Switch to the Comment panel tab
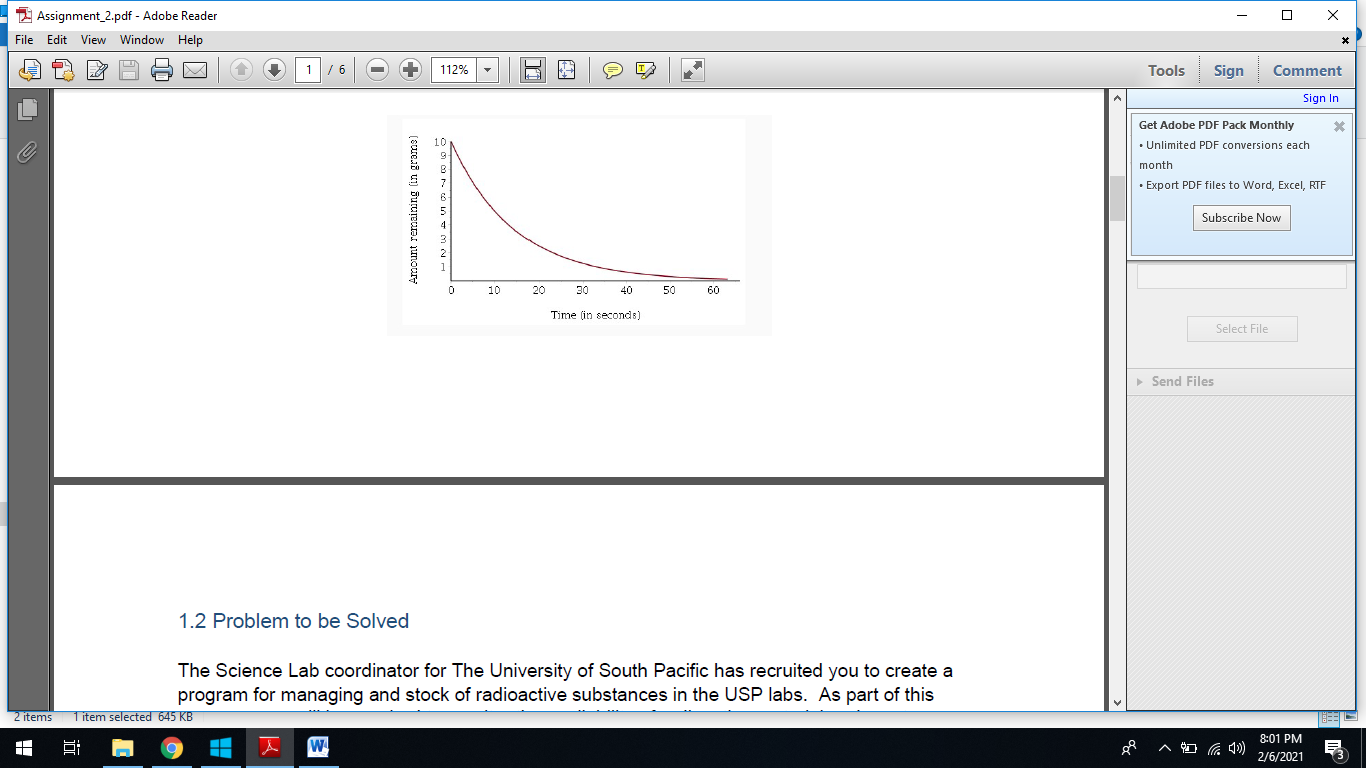The width and height of the screenshot is (1366, 768). (x=1306, y=70)
